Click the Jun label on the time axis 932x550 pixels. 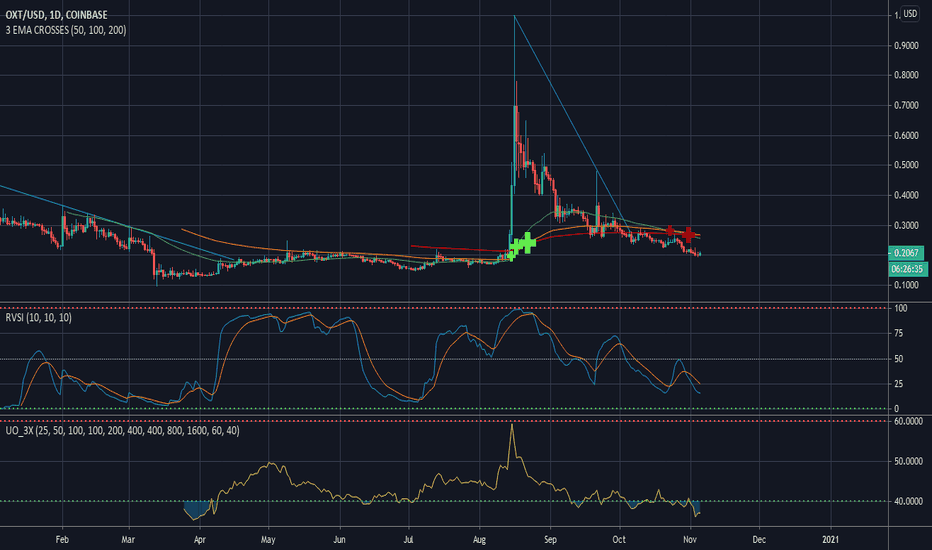click(339, 540)
